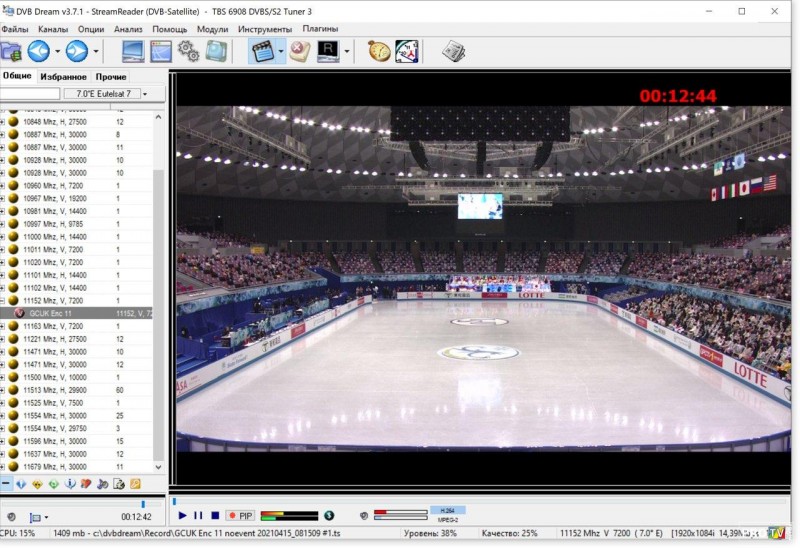Viewport: 800px width, 548px height.
Task: Click the next channel blue arrow icon
Action: 76,51
